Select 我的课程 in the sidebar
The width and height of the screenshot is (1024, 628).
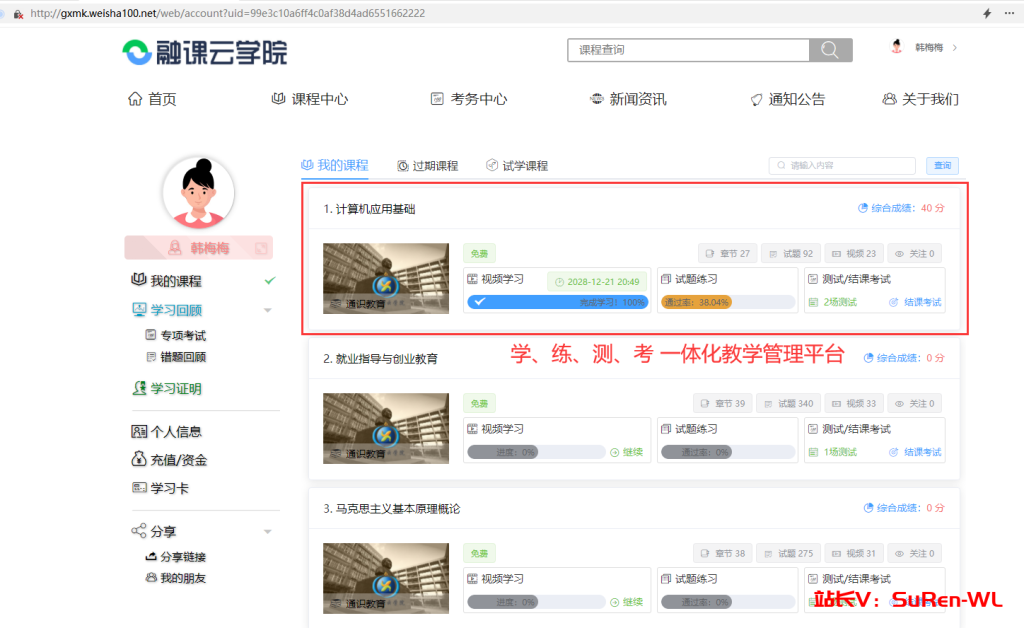(167, 281)
